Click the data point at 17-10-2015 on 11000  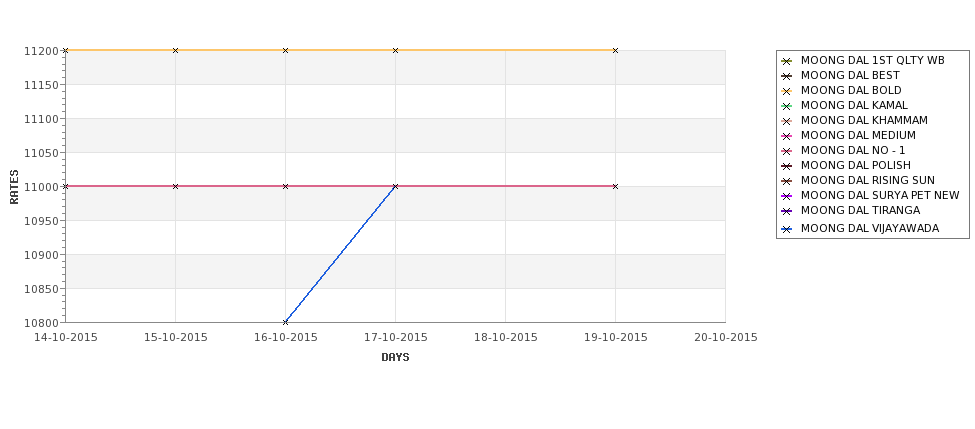tap(395, 187)
